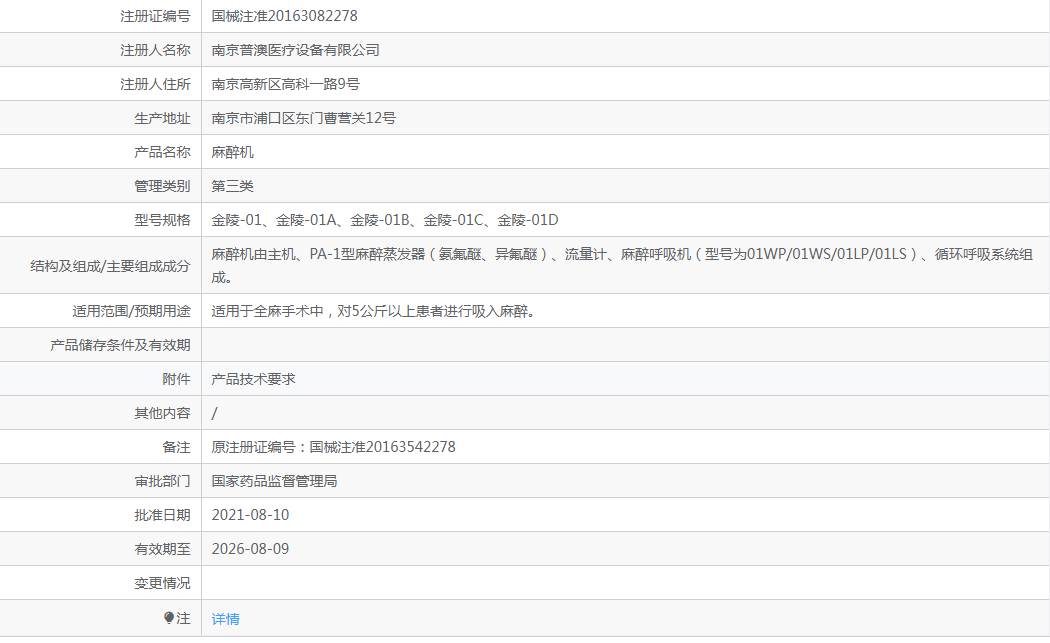Select the slash value in 其他内容 row

coord(214,413)
